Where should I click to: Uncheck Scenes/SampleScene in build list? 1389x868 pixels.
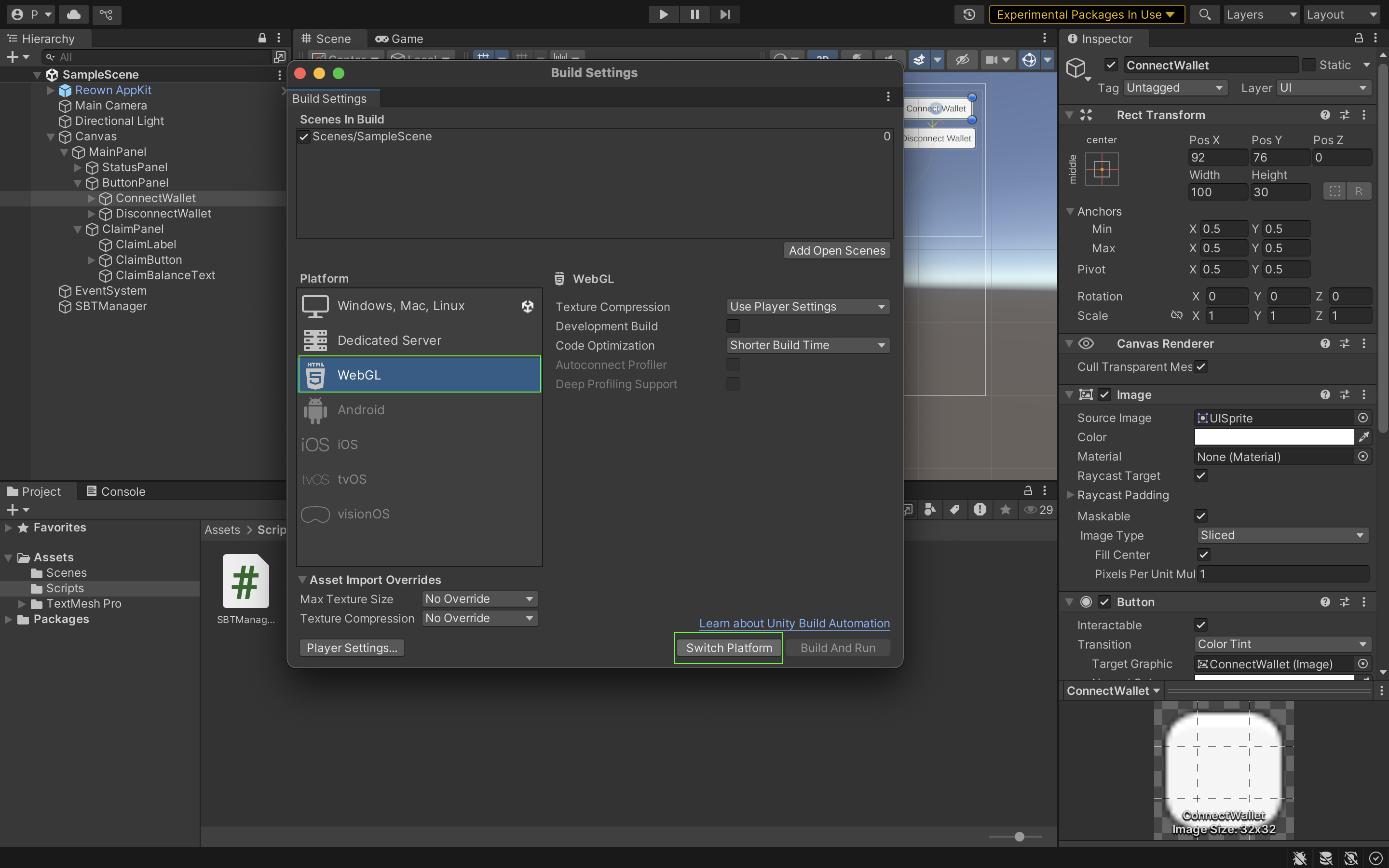coord(304,136)
